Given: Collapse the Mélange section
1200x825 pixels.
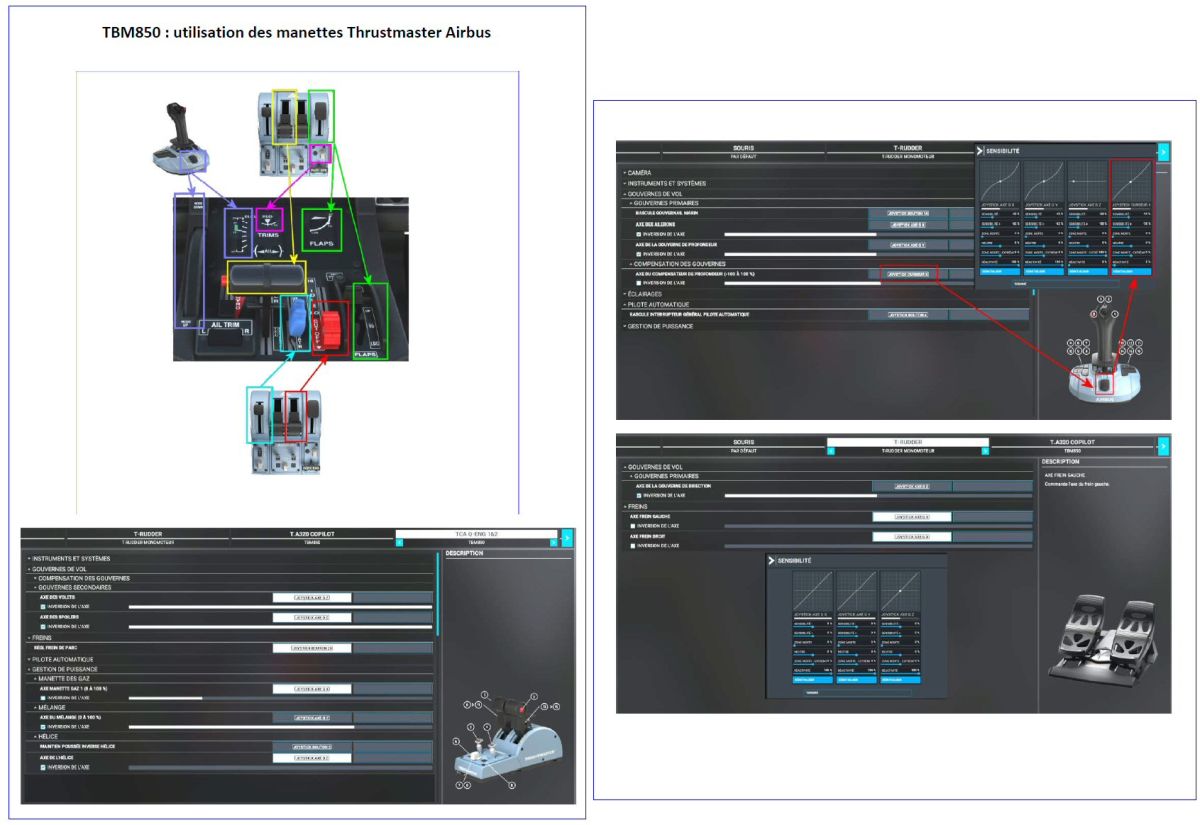Looking at the screenshot, I should [50, 707].
